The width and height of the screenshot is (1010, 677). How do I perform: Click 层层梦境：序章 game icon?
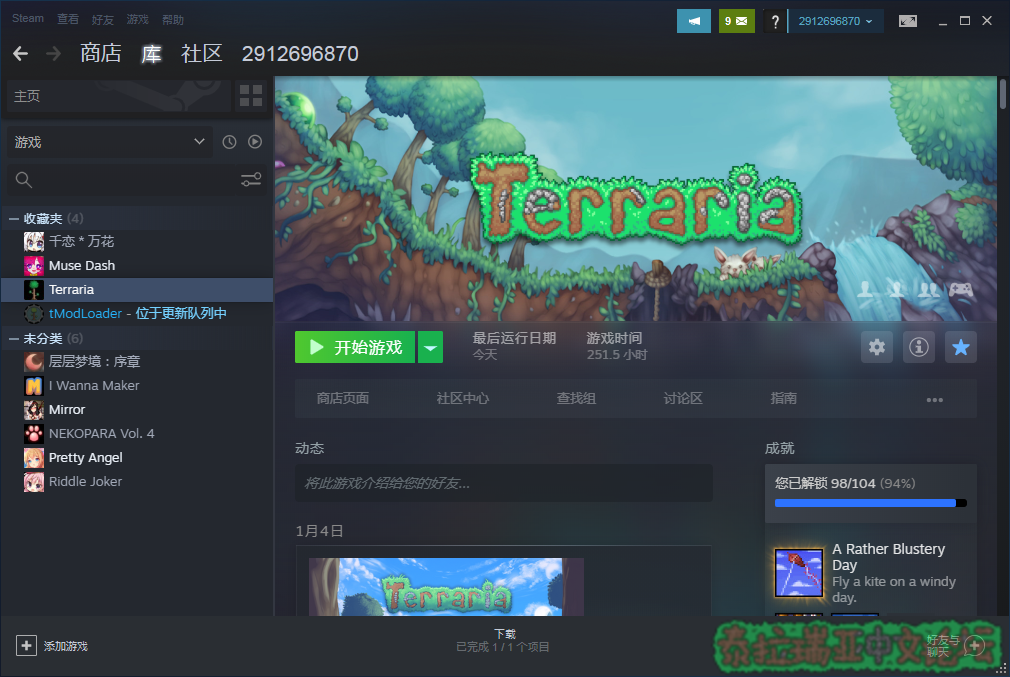point(33,362)
